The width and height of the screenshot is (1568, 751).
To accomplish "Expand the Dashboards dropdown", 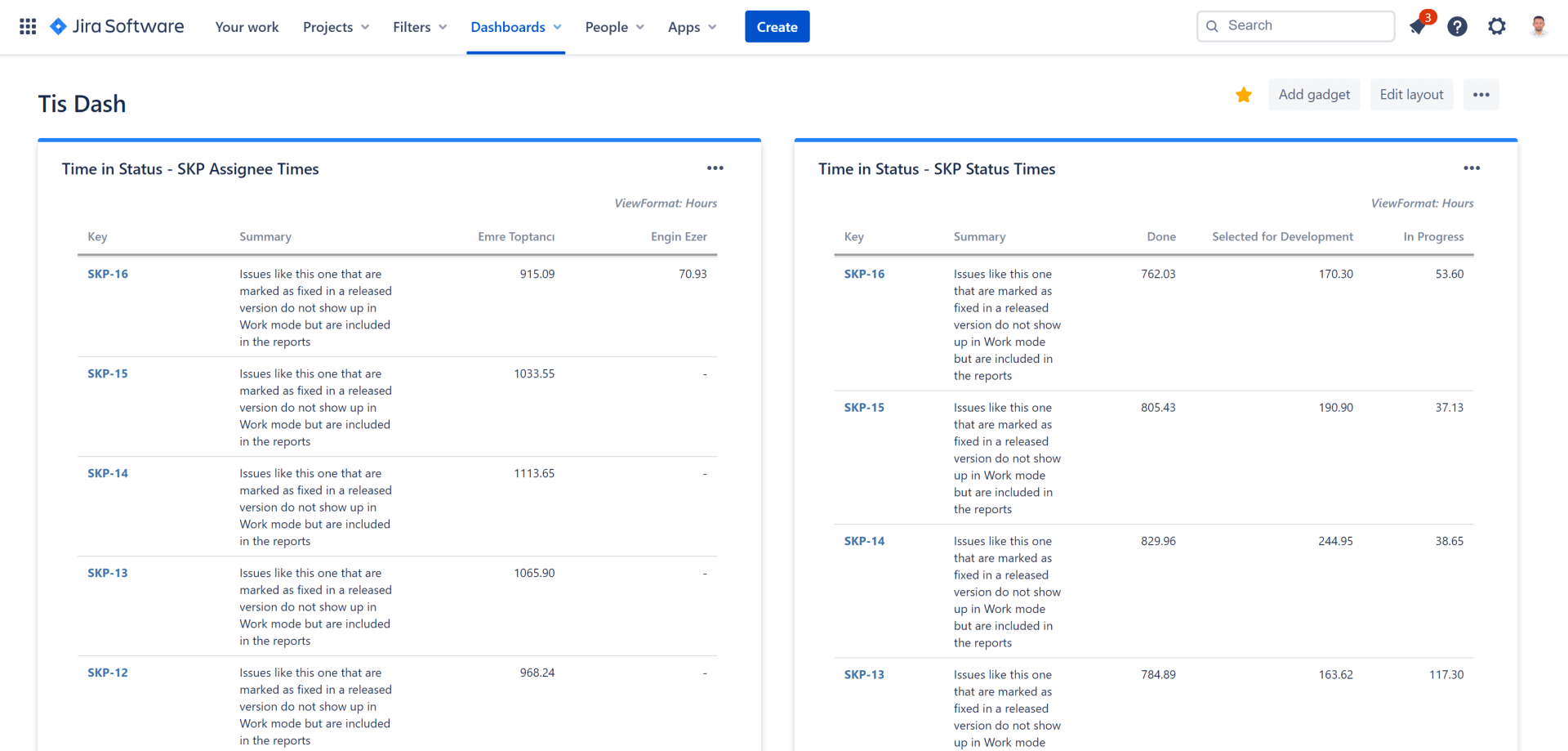I will pyautogui.click(x=516, y=27).
